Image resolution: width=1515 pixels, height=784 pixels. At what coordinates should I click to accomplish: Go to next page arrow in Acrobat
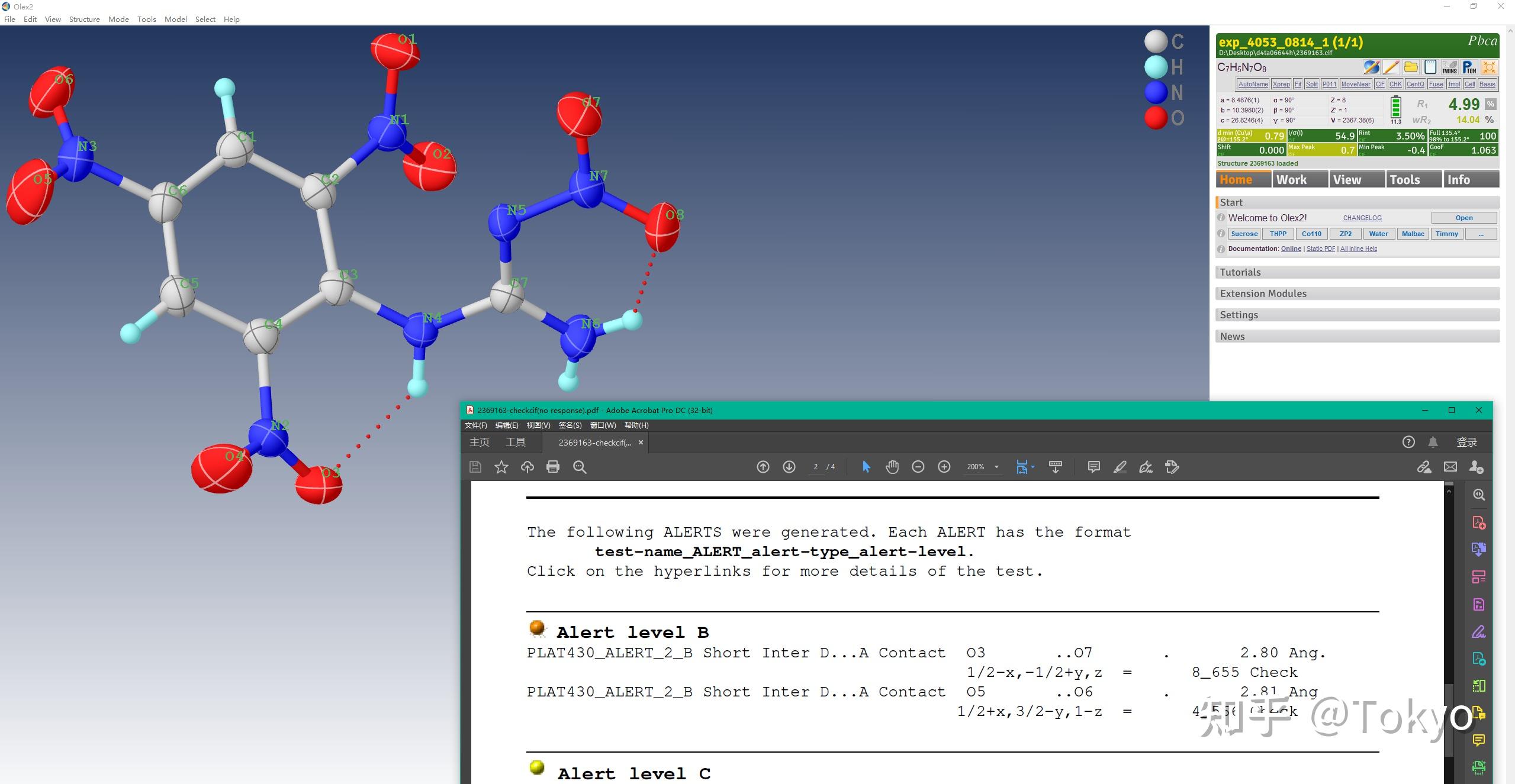(789, 467)
